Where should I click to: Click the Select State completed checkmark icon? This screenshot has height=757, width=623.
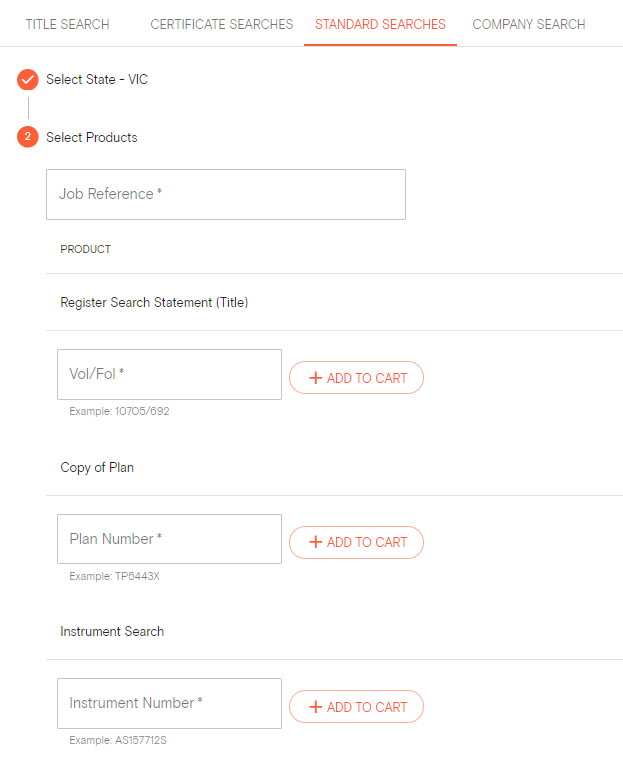click(x=28, y=80)
